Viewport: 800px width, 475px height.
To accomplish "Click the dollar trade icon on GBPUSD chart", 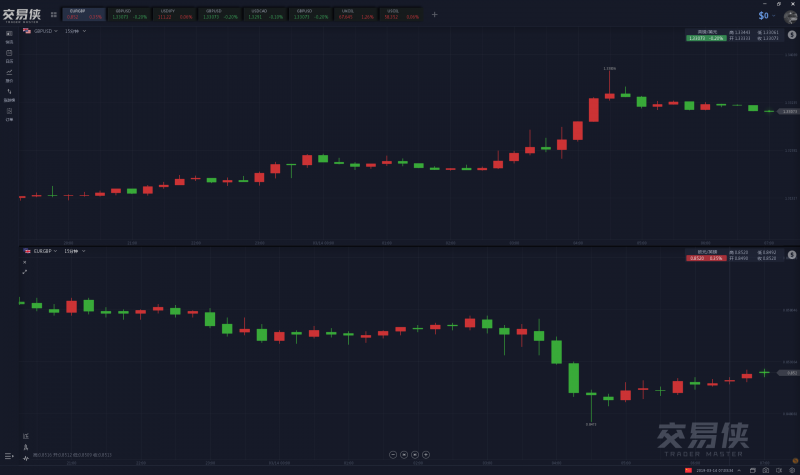I will (792, 35).
